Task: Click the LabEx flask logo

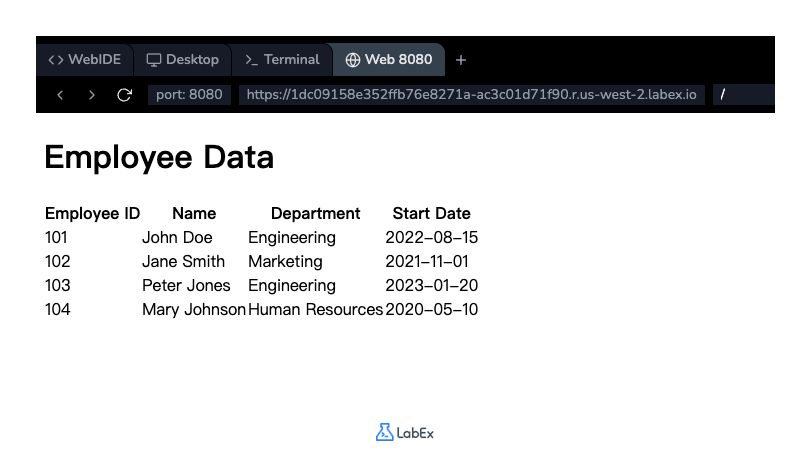Action: point(385,433)
